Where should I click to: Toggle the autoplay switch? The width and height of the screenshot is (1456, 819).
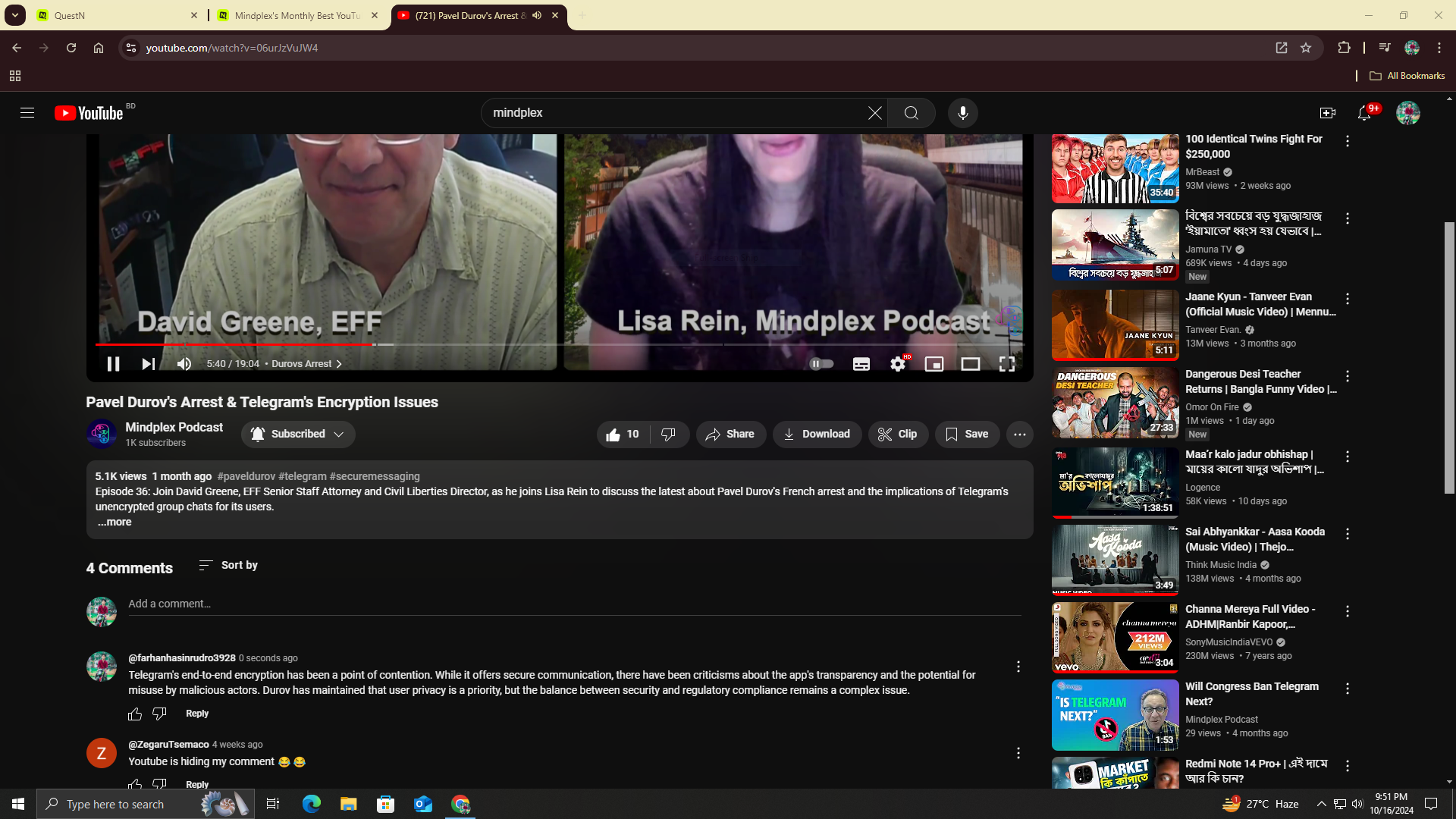point(821,364)
